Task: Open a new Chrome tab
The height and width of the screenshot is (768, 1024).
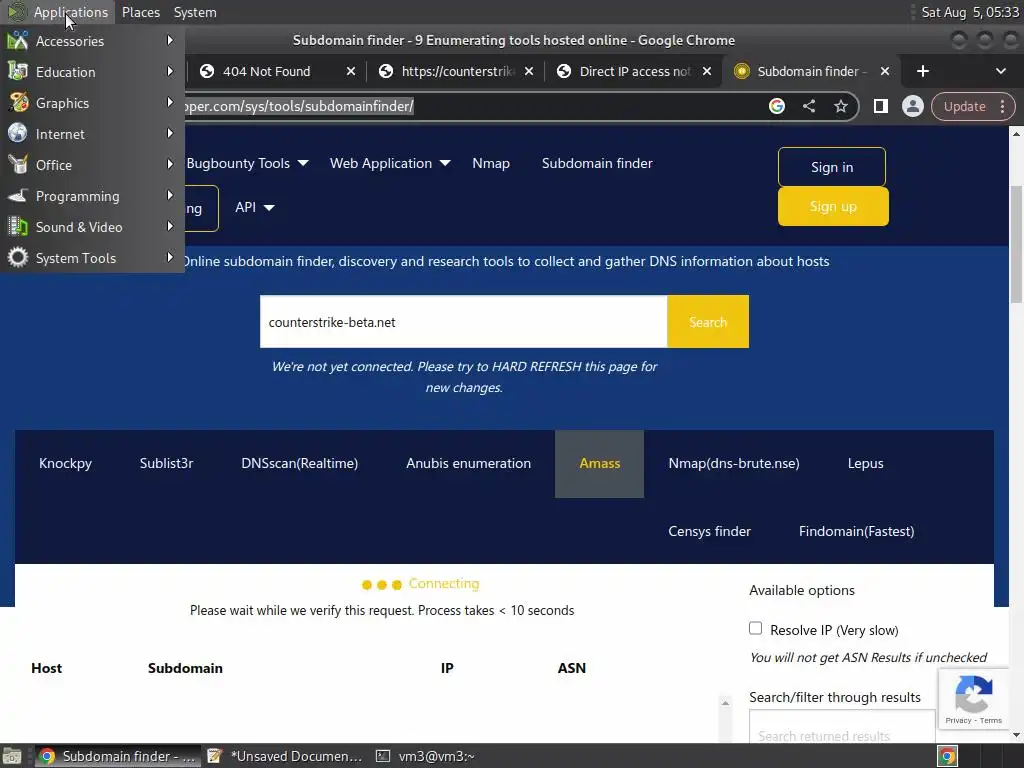Action: coord(923,71)
